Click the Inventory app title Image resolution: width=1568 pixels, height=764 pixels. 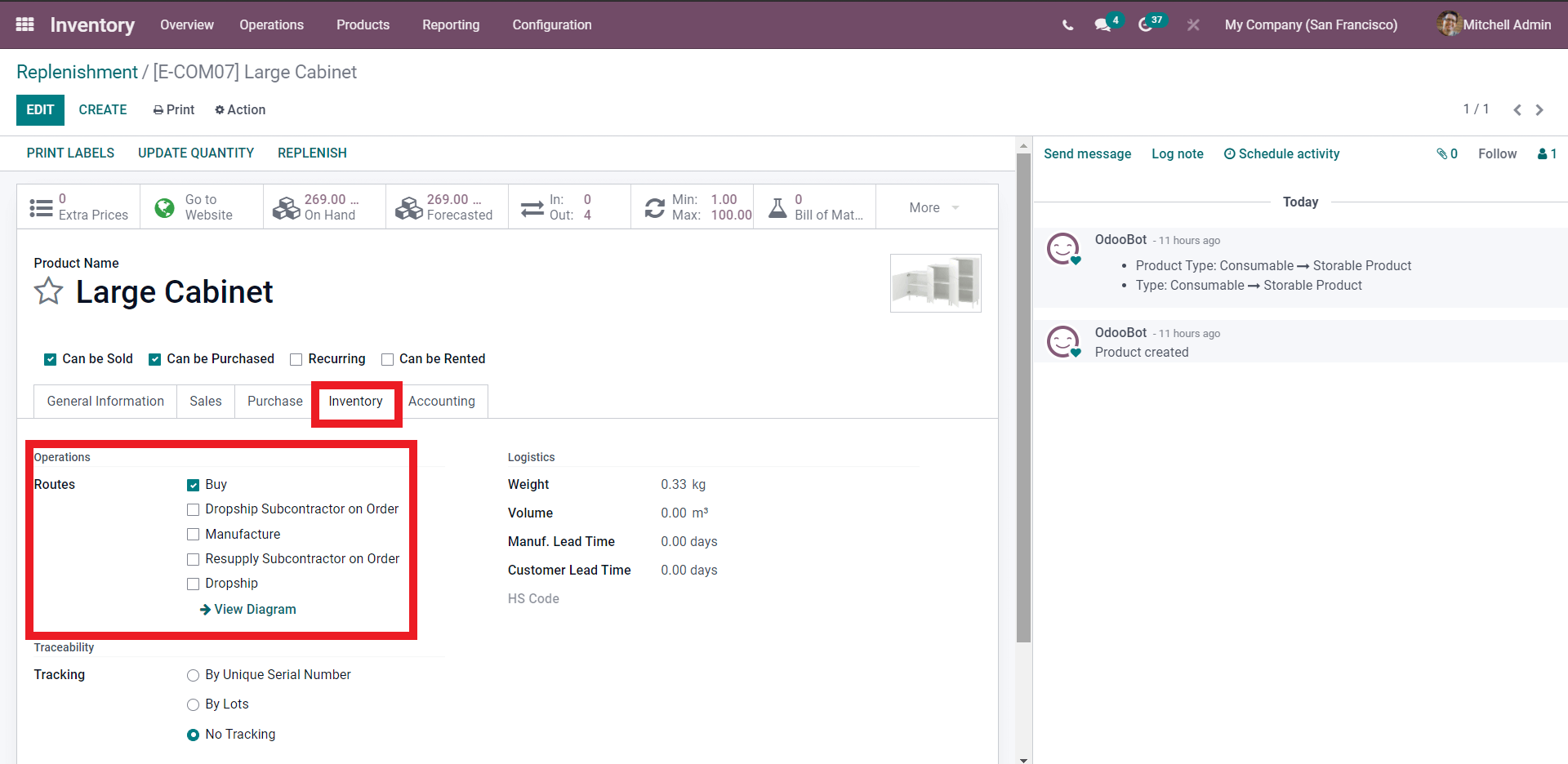pyautogui.click(x=92, y=24)
